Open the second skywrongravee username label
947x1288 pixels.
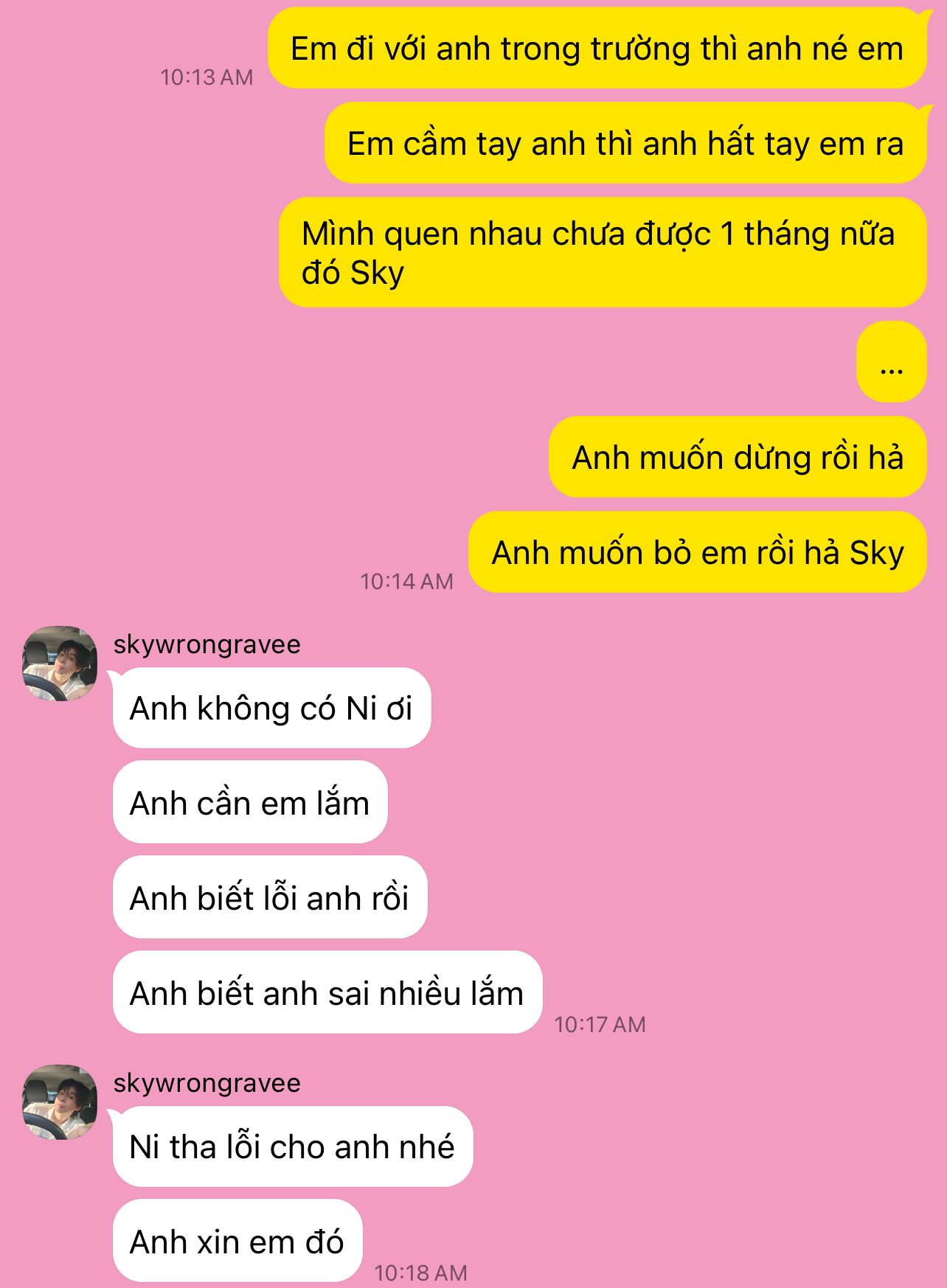pos(207,1083)
